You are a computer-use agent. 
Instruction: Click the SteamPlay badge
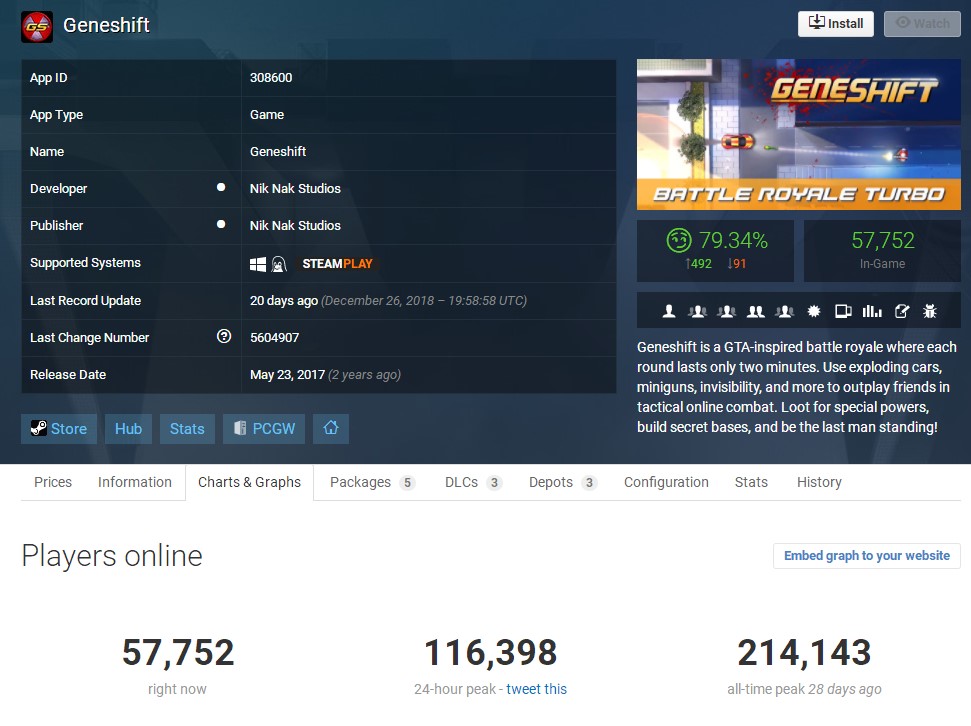[337, 264]
